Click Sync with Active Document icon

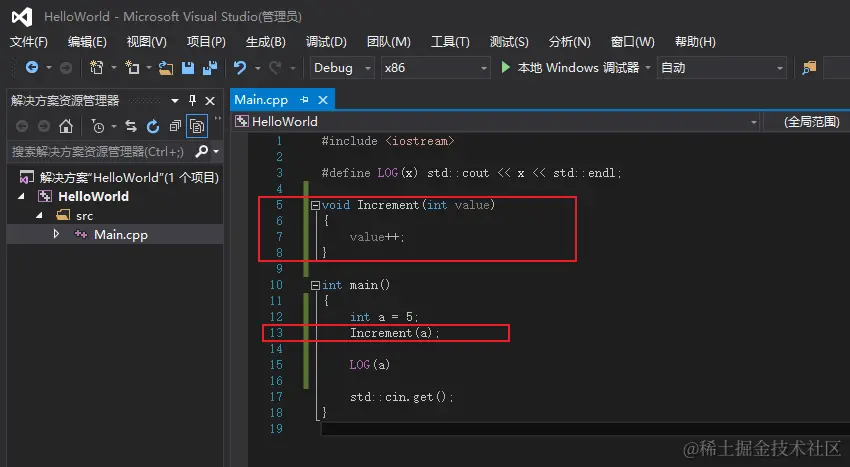131,126
